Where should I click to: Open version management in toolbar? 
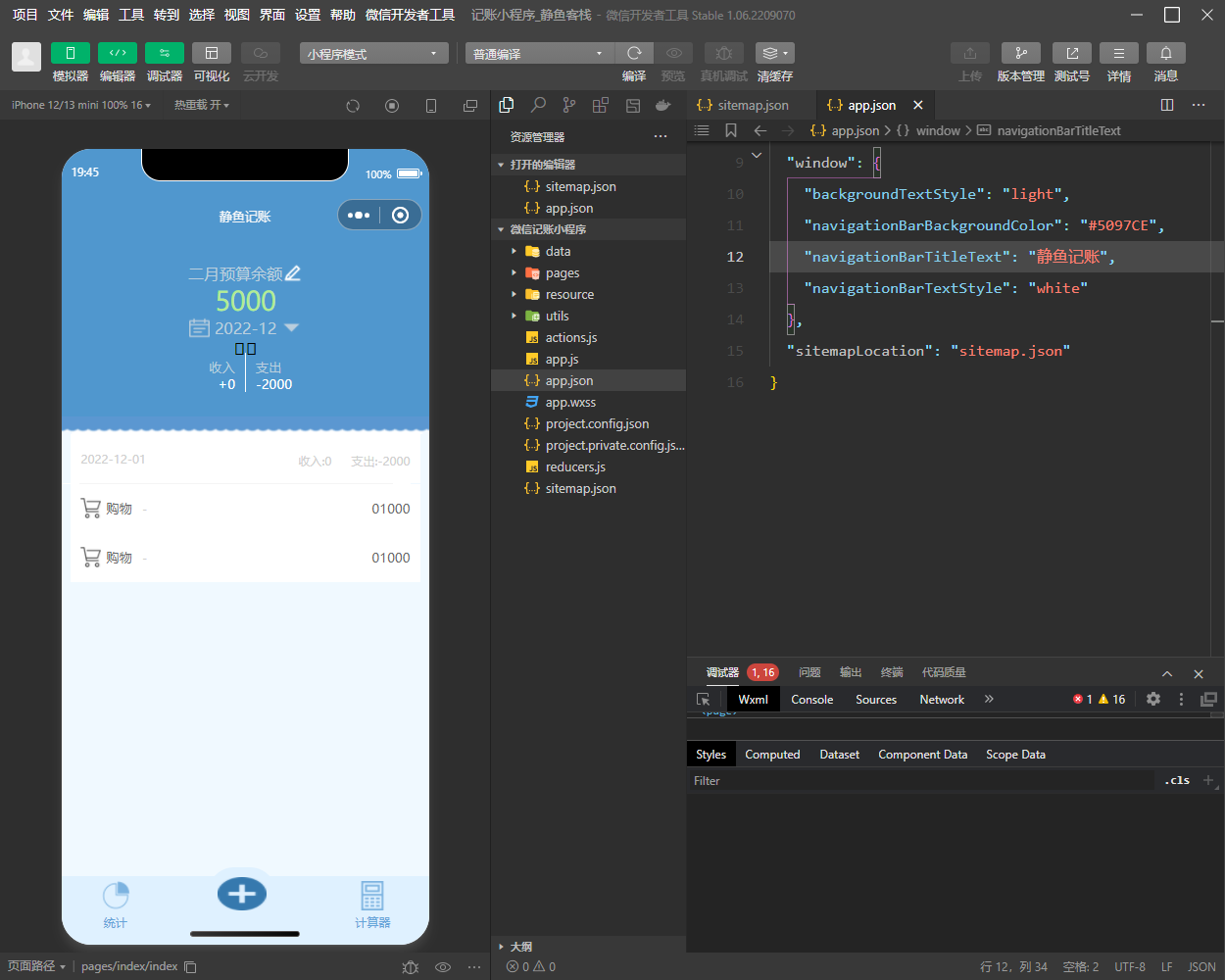1020,53
